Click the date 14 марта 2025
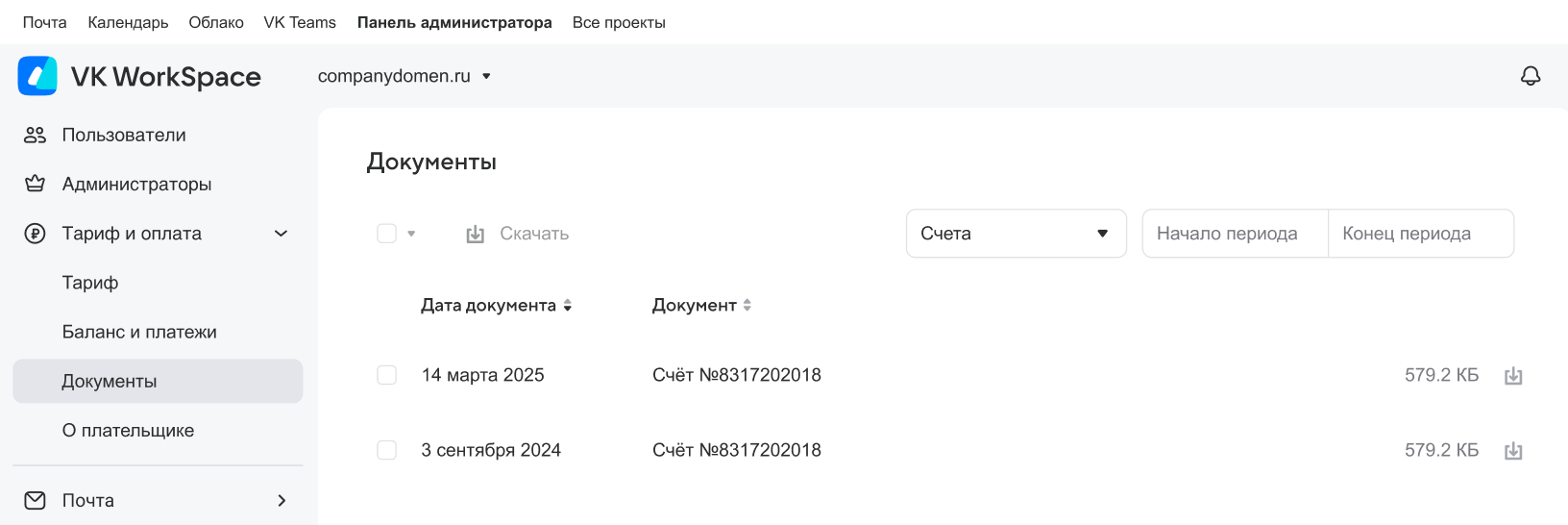 (x=482, y=375)
